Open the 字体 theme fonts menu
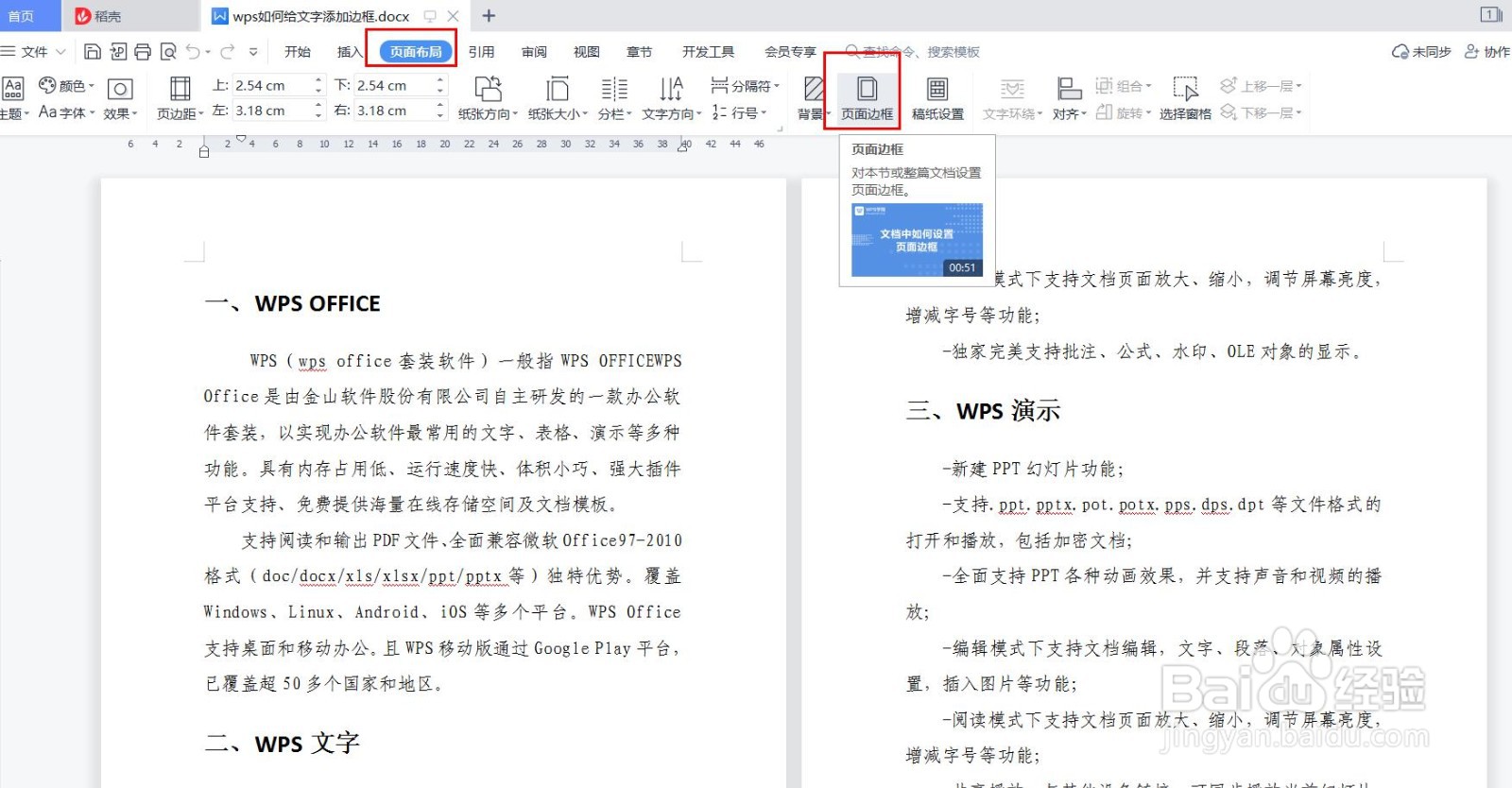Screen dimensions: 1512x788 point(66,112)
